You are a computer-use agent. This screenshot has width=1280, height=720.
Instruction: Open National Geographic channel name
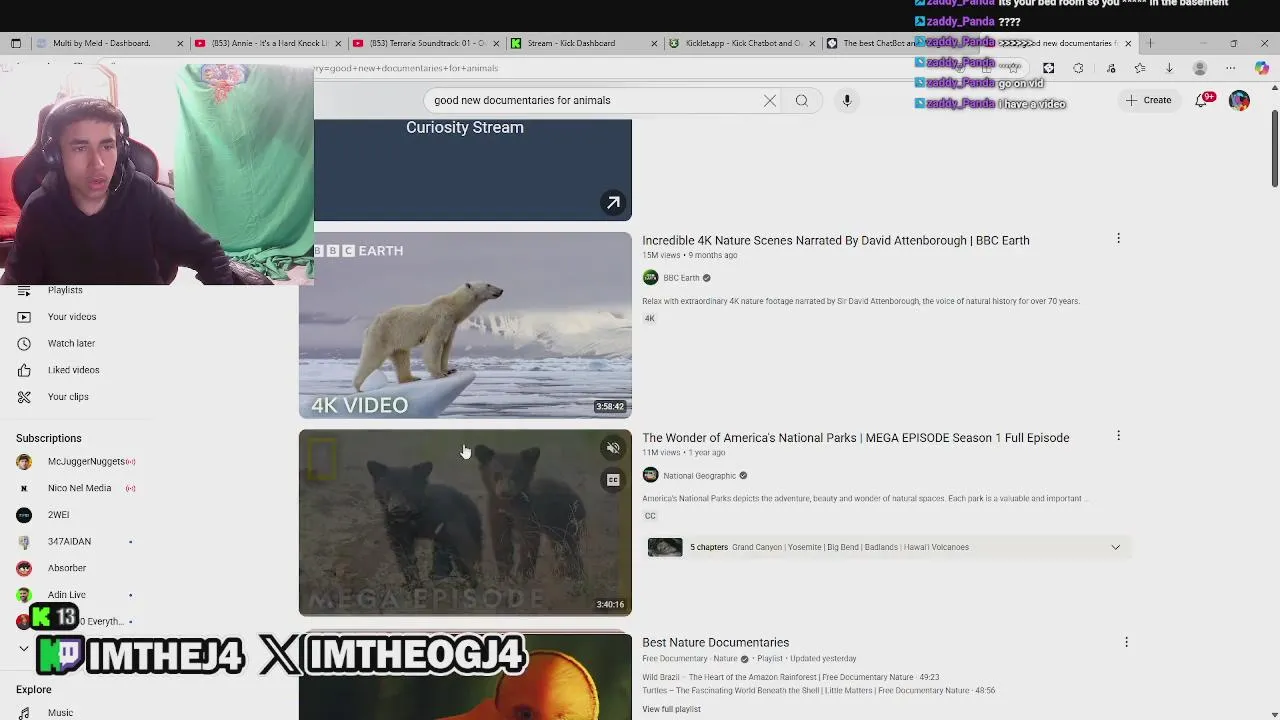[x=699, y=476]
